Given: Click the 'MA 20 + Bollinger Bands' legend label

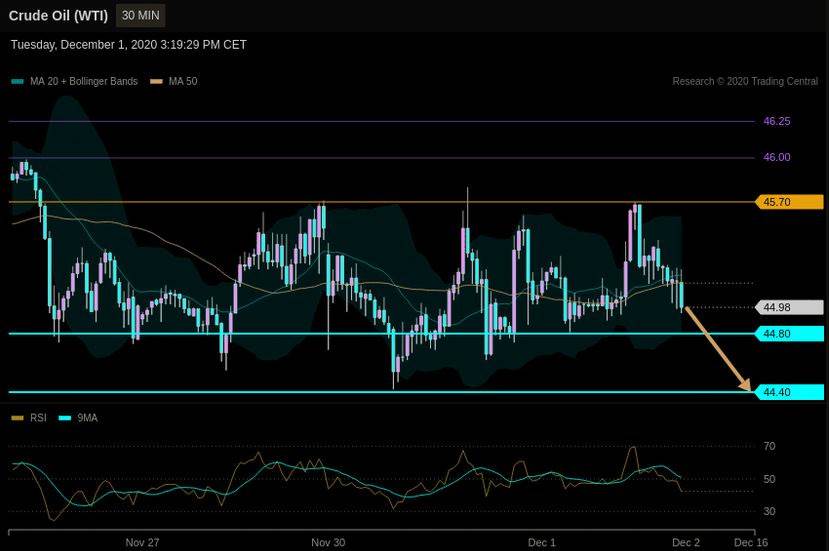Looking at the screenshot, I should (84, 81).
